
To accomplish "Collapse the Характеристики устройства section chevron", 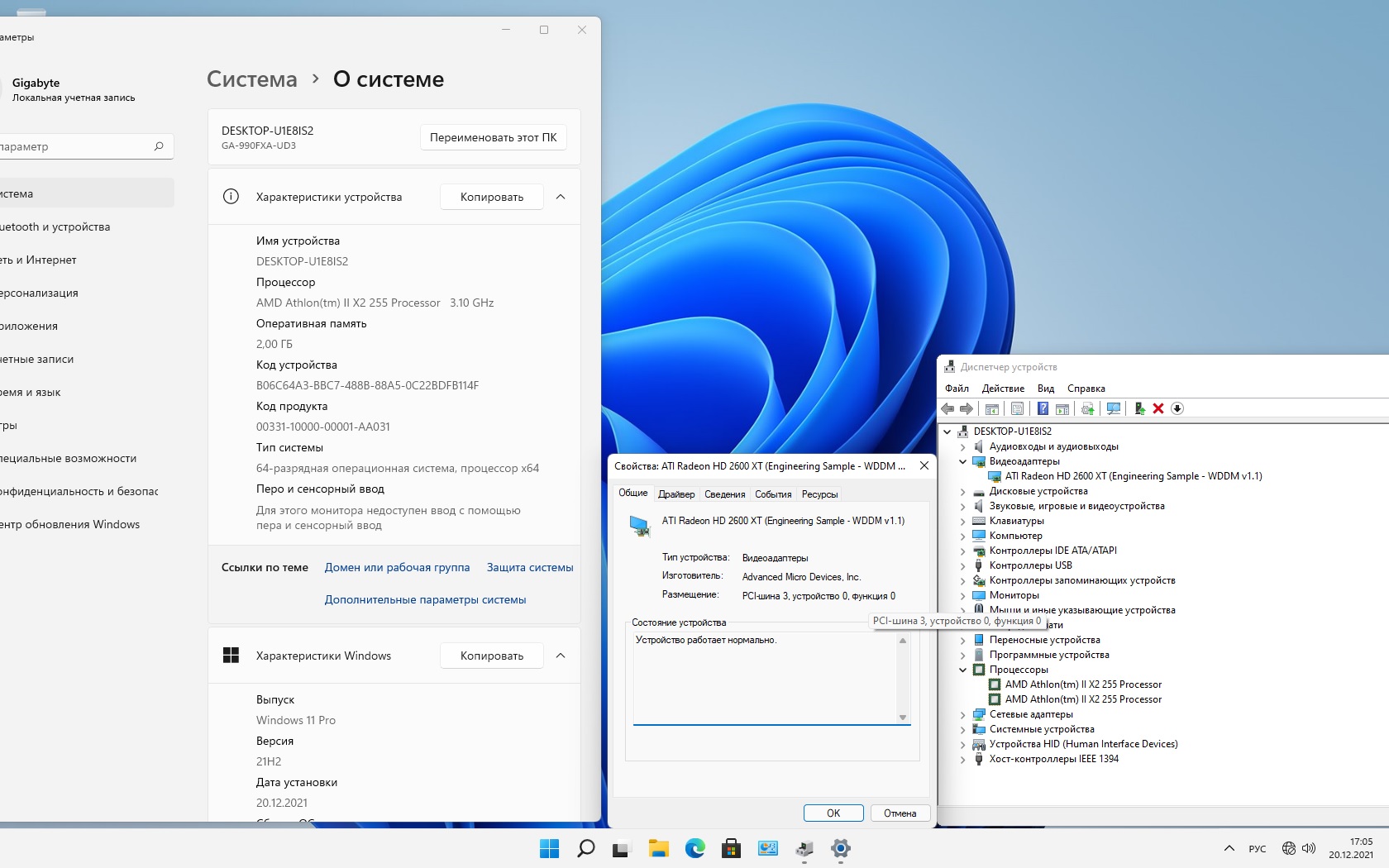I will point(561,197).
